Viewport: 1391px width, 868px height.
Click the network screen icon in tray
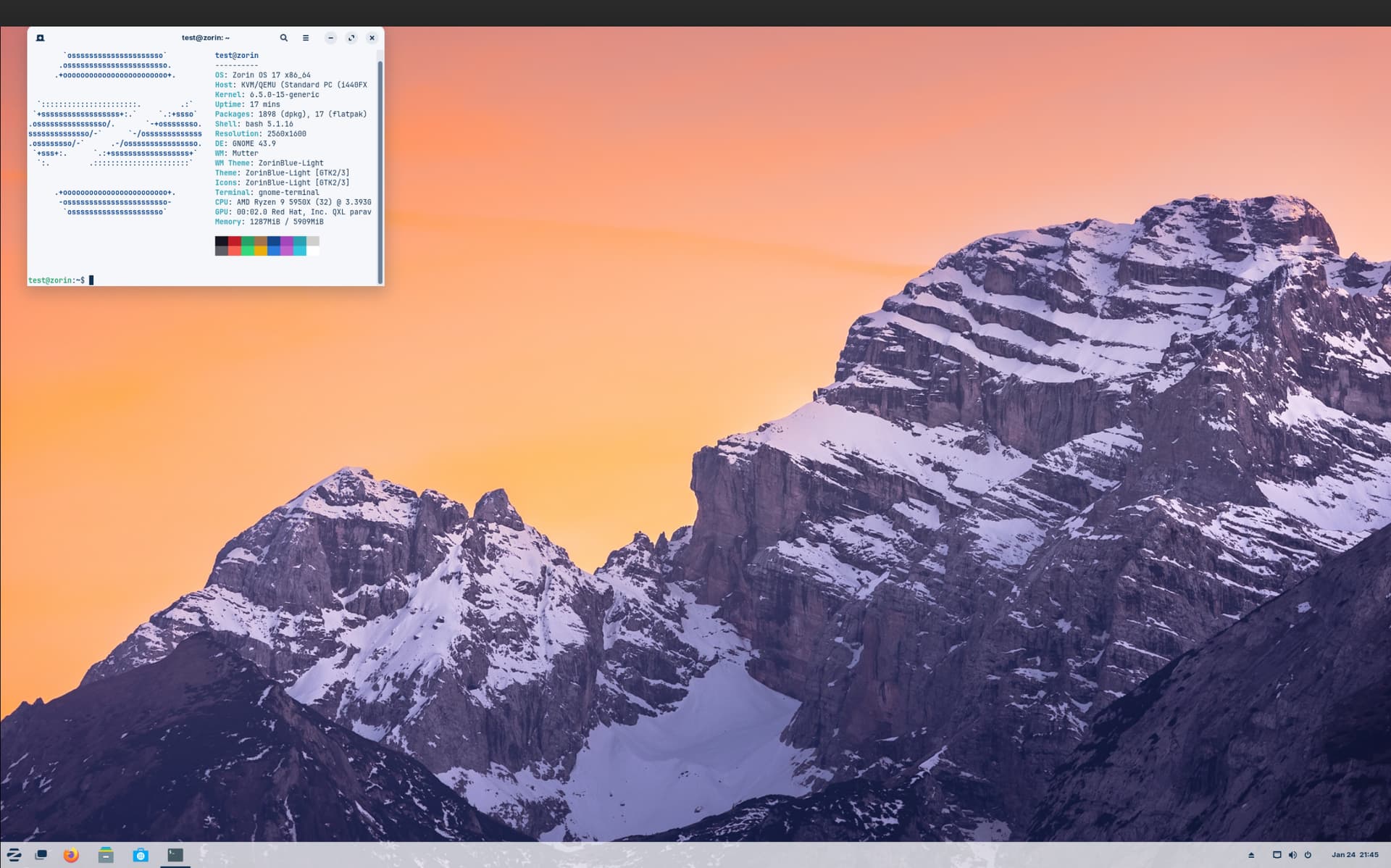tap(1277, 855)
